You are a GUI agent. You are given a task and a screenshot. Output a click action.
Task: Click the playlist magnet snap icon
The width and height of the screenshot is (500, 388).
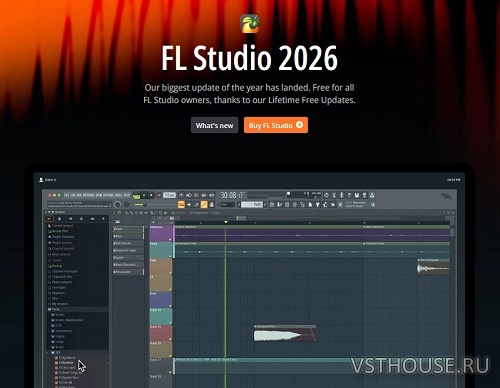point(119,213)
